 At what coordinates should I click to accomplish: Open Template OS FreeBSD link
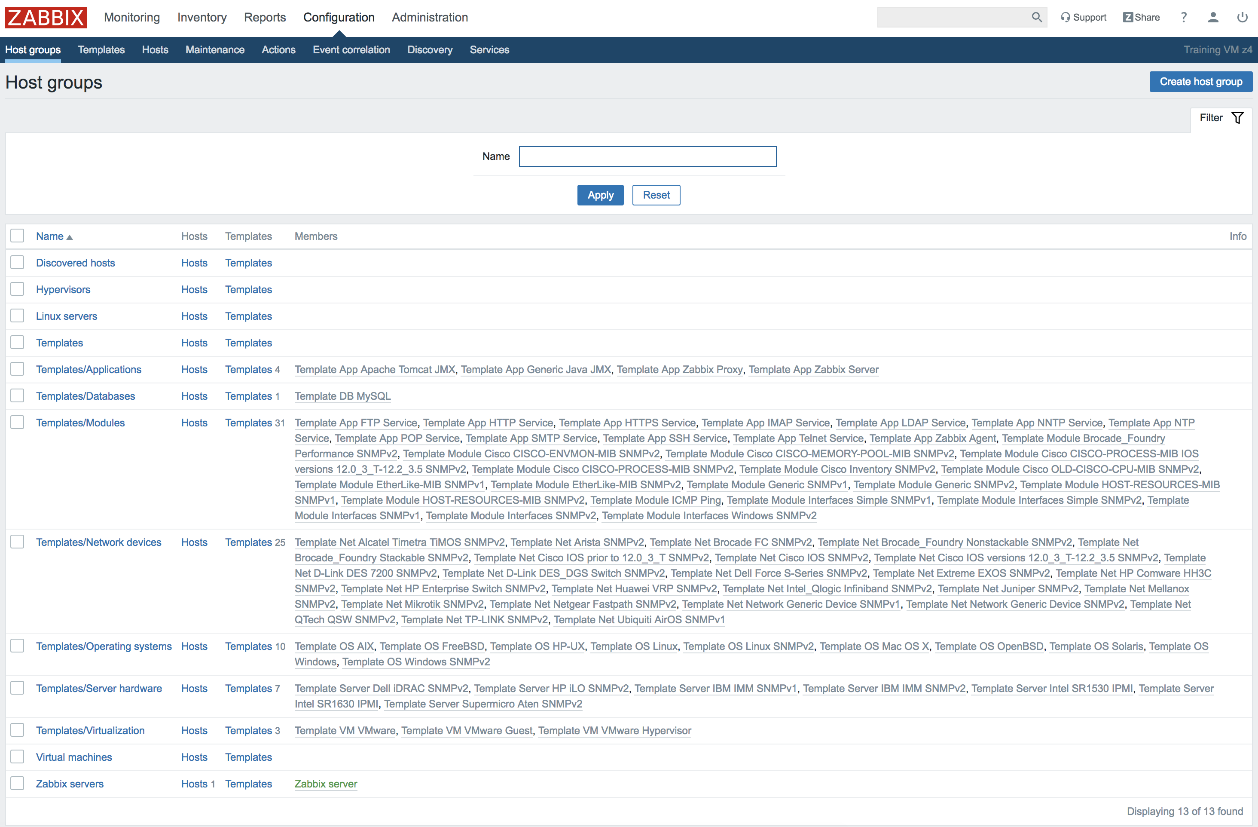(x=432, y=646)
